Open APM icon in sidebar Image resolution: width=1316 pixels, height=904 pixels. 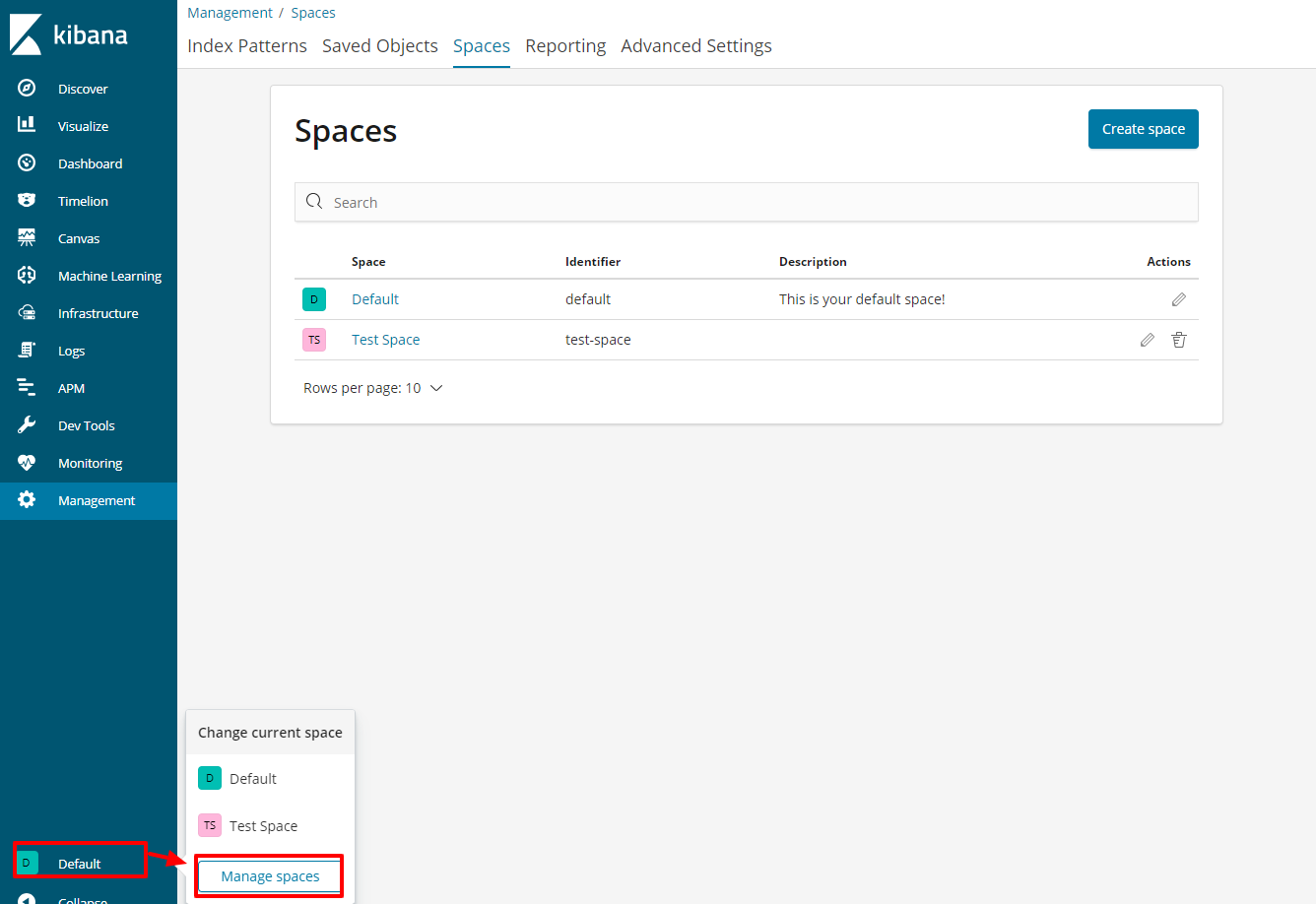pyautogui.click(x=27, y=387)
